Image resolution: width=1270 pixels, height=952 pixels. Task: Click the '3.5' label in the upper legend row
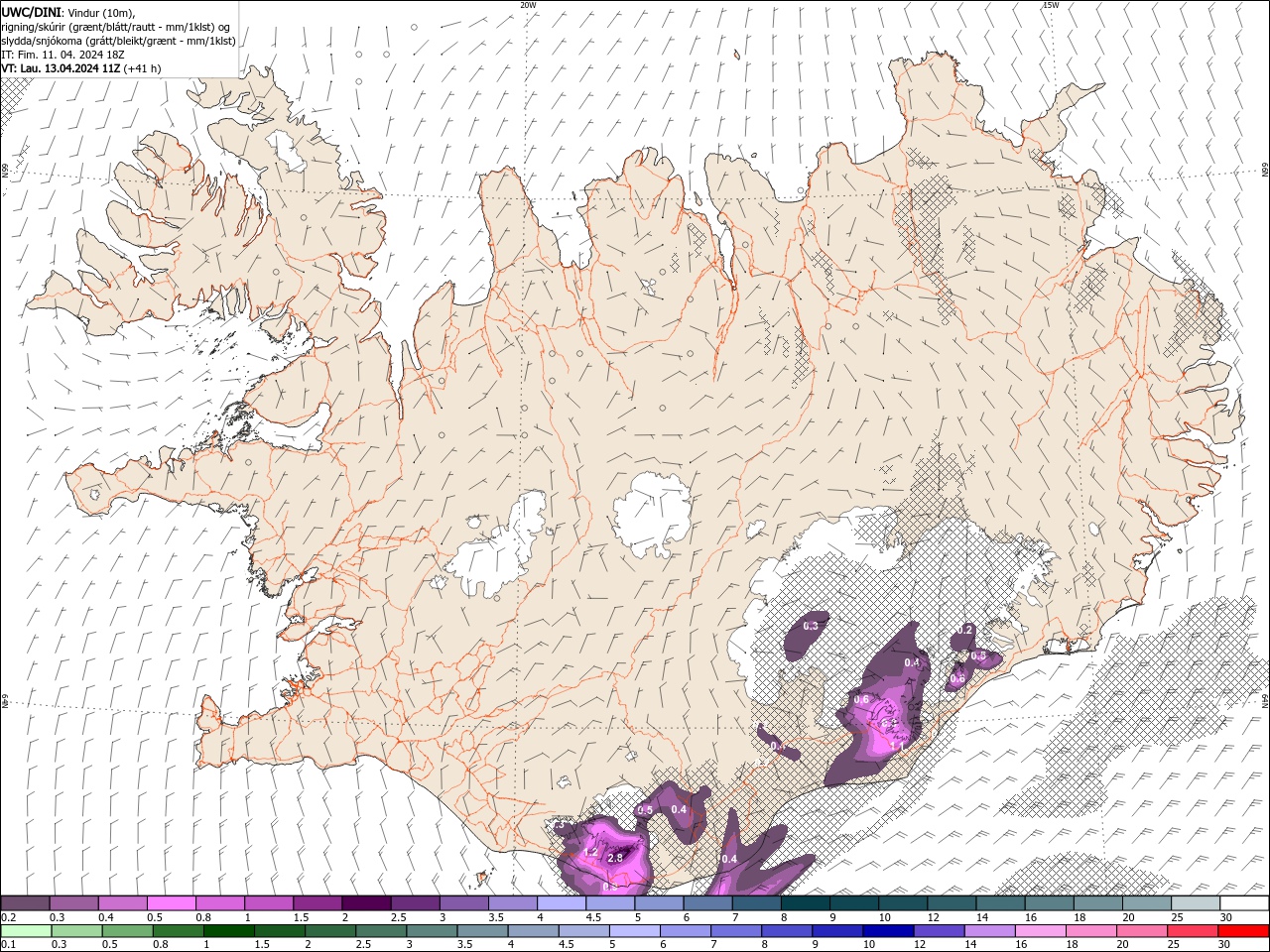point(496,917)
